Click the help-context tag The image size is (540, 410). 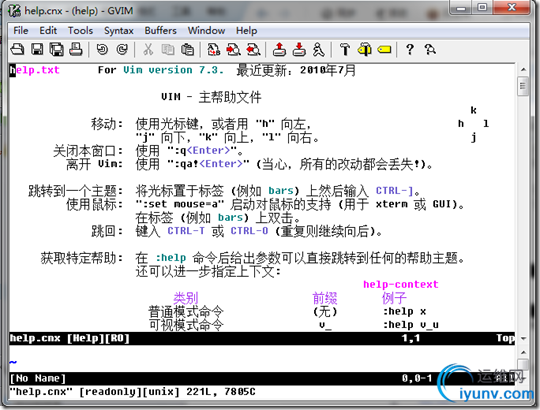pos(401,284)
